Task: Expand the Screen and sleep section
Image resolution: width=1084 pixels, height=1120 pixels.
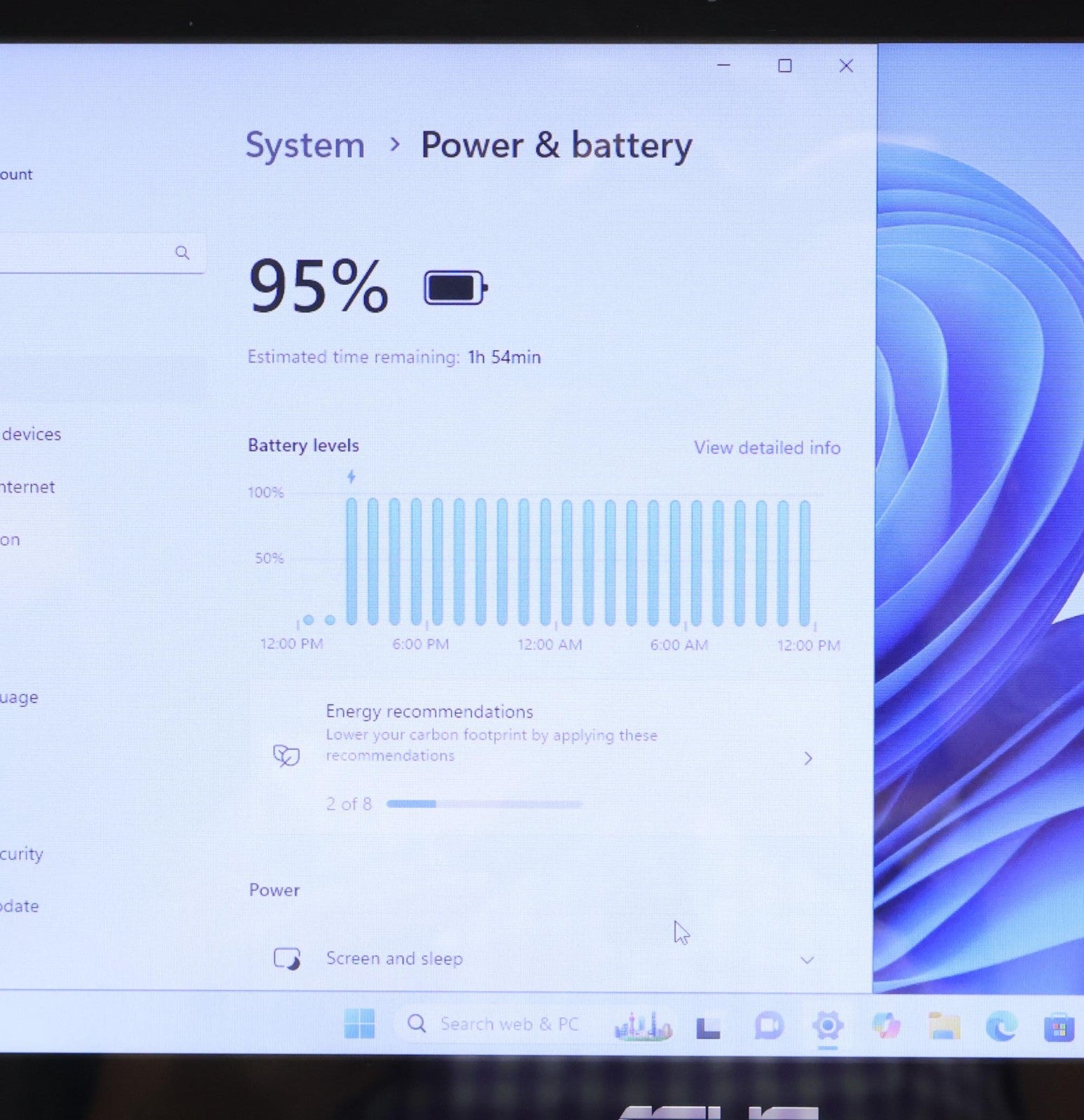Action: tap(807, 960)
